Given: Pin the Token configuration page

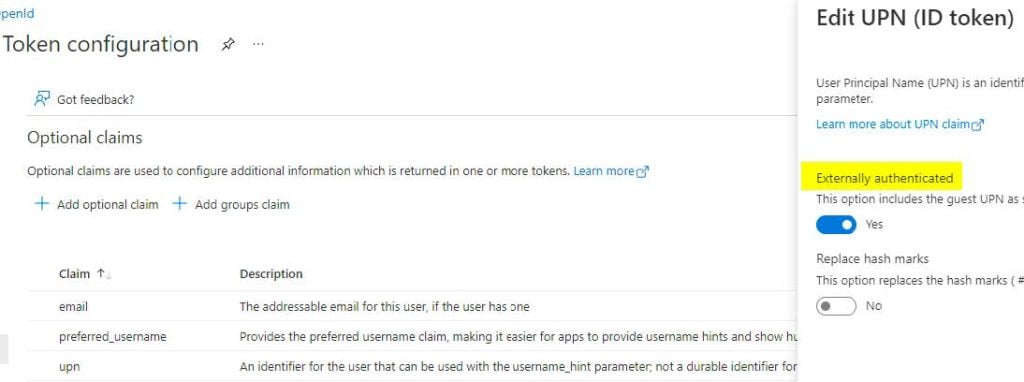Looking at the screenshot, I should coord(227,44).
